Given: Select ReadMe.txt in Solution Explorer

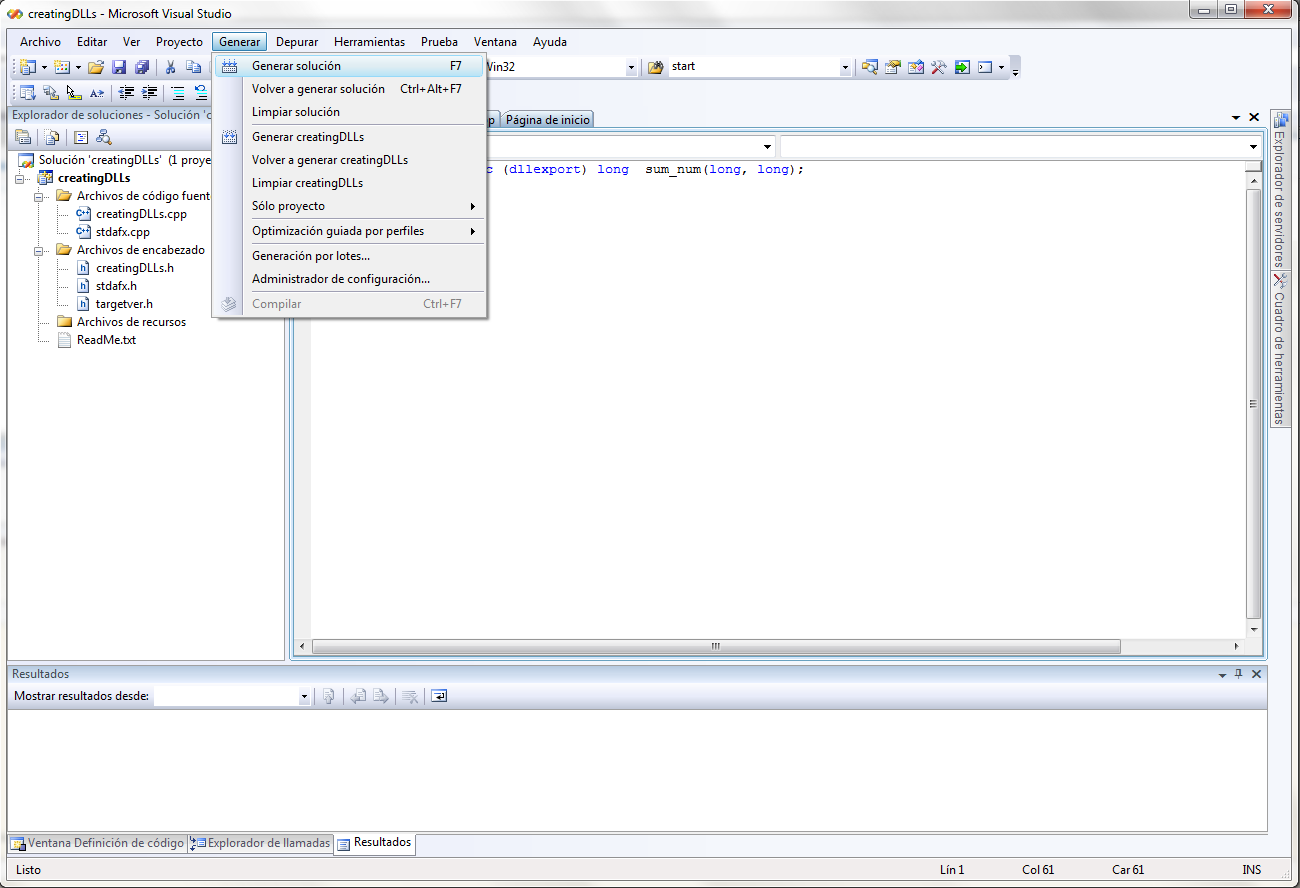Looking at the screenshot, I should point(106,340).
